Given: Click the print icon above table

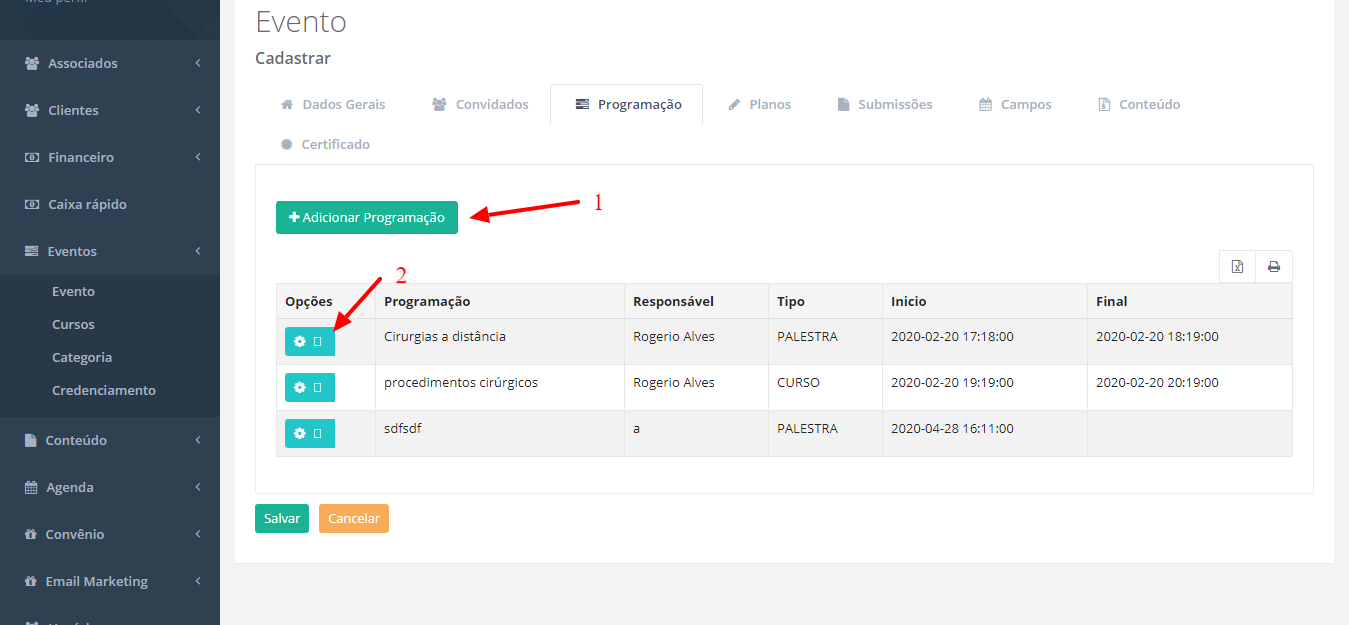Looking at the screenshot, I should pyautogui.click(x=1273, y=267).
